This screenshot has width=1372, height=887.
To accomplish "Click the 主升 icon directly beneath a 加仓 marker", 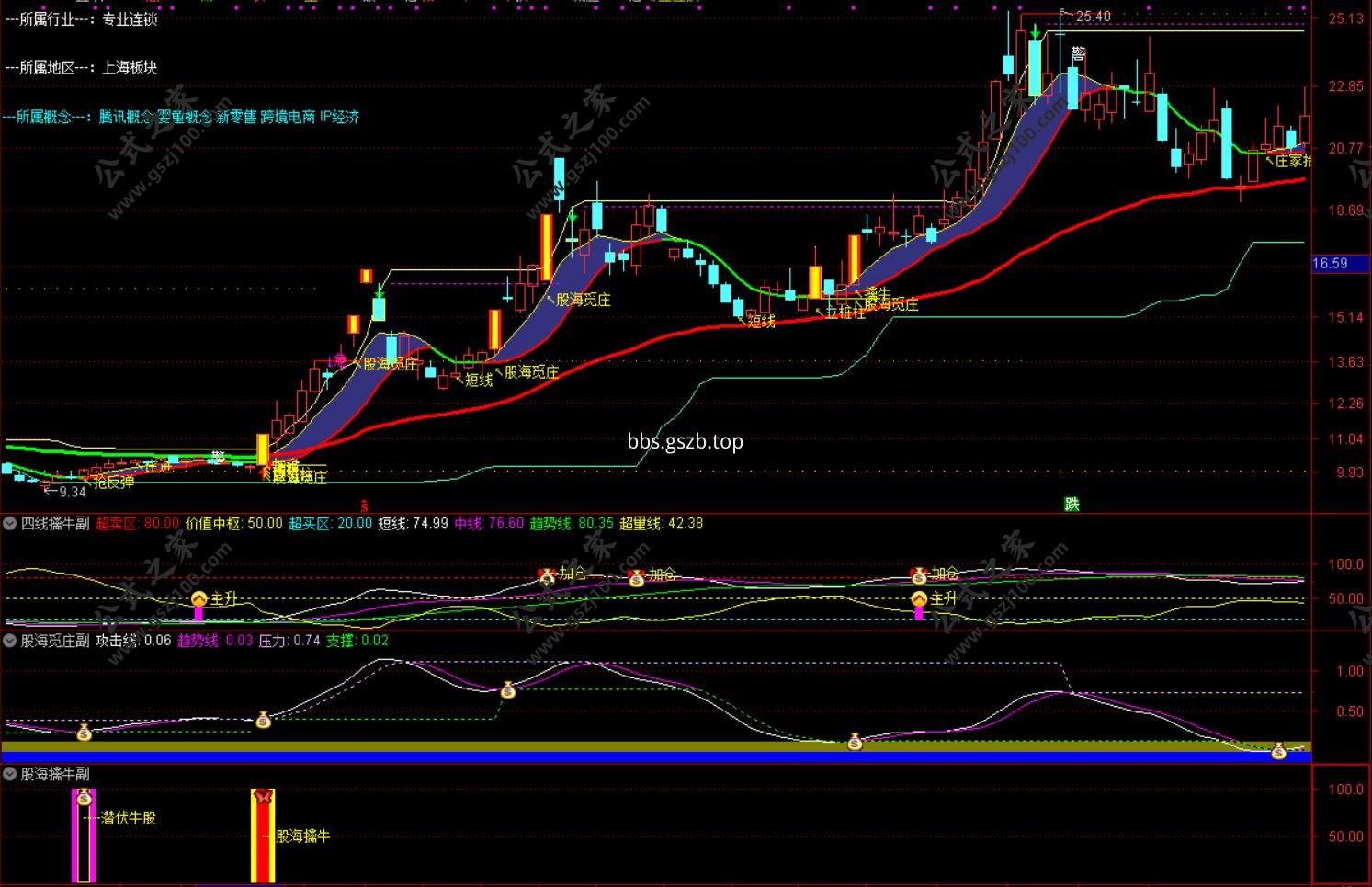I will click(919, 599).
